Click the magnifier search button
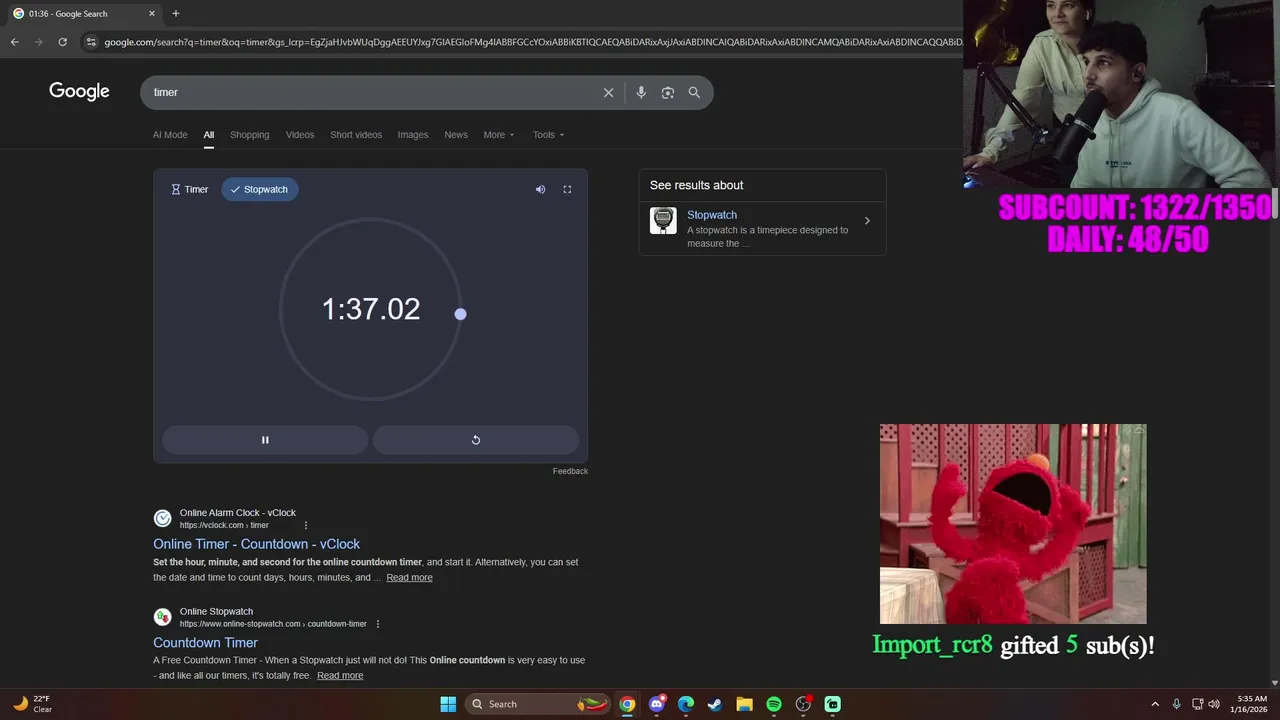 pyautogui.click(x=694, y=92)
